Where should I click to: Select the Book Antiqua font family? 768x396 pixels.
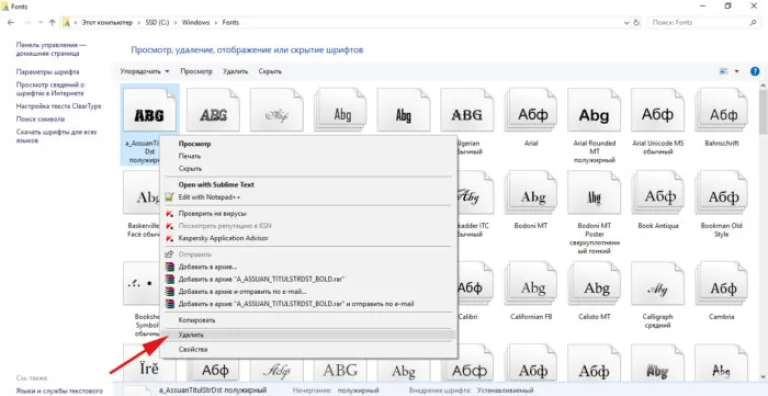[658, 201]
